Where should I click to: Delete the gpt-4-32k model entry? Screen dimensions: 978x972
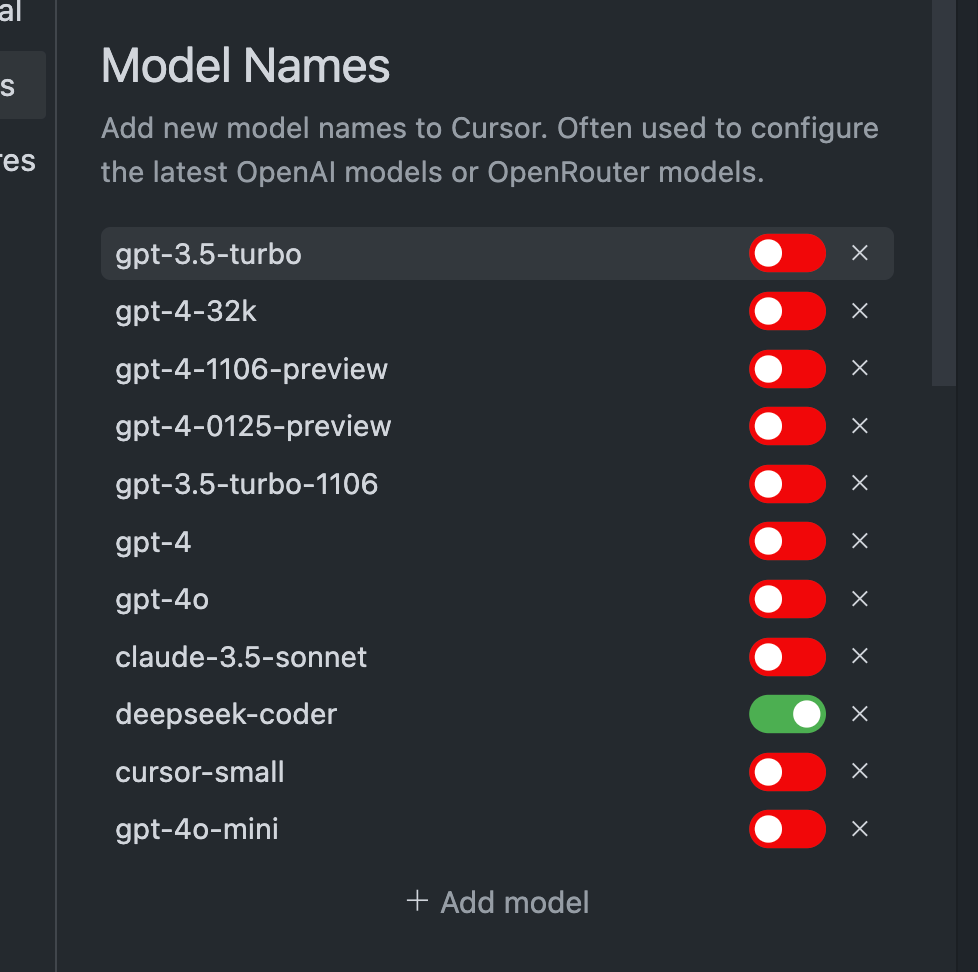(x=859, y=312)
